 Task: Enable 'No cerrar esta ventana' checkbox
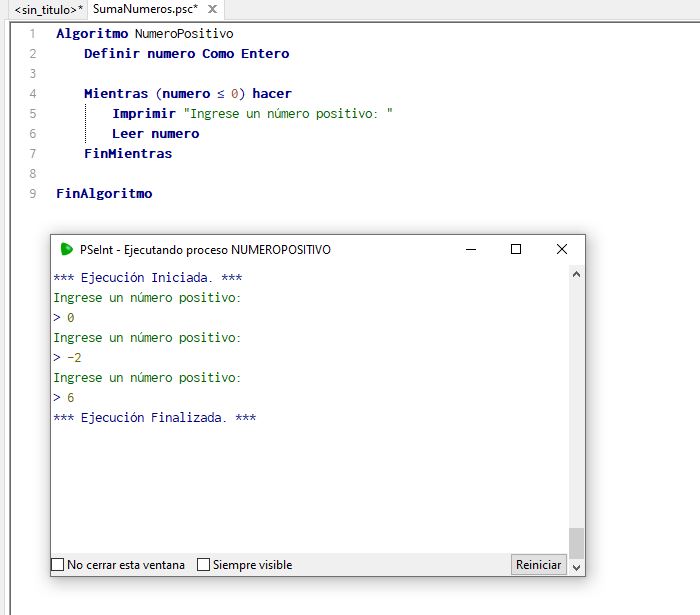click(58, 565)
